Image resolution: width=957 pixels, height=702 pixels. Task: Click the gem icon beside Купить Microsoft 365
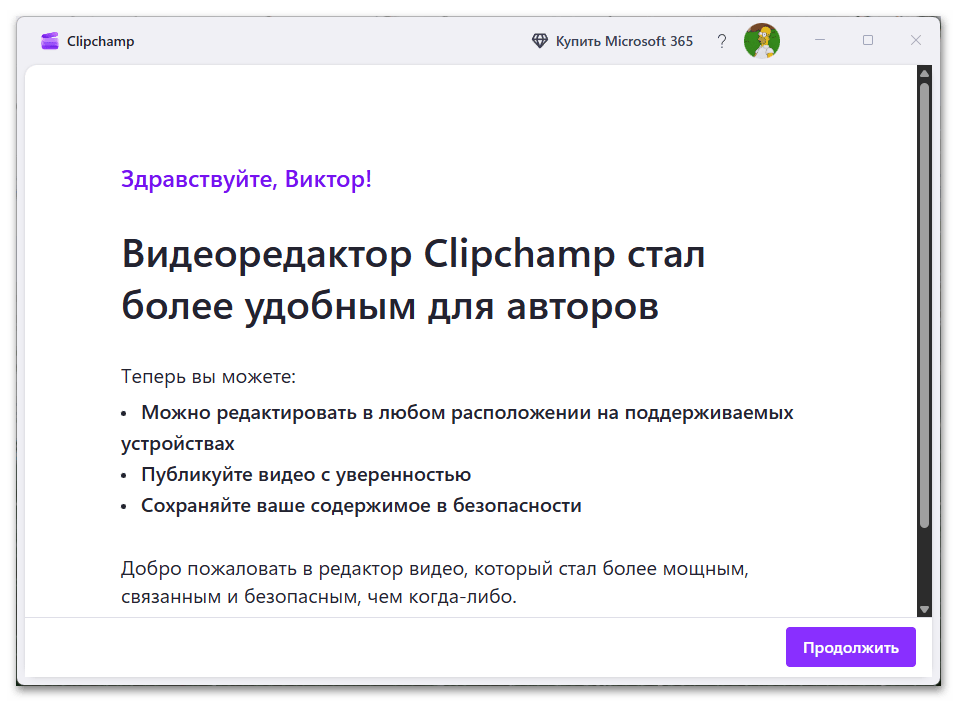click(540, 40)
